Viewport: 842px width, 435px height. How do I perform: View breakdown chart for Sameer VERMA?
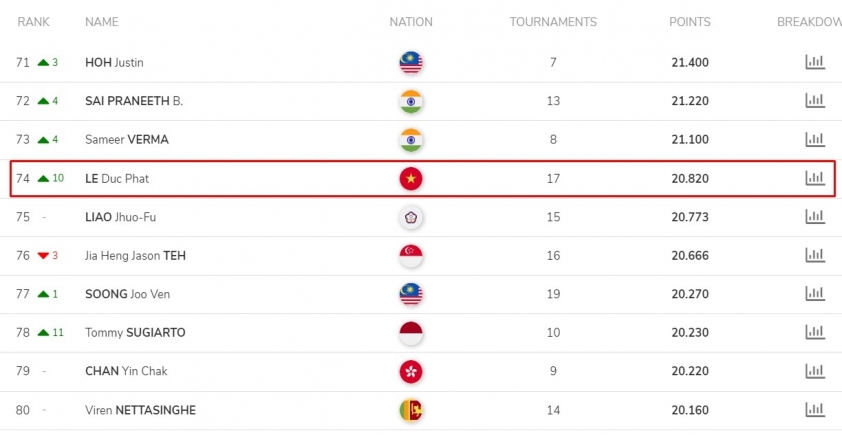(815, 140)
